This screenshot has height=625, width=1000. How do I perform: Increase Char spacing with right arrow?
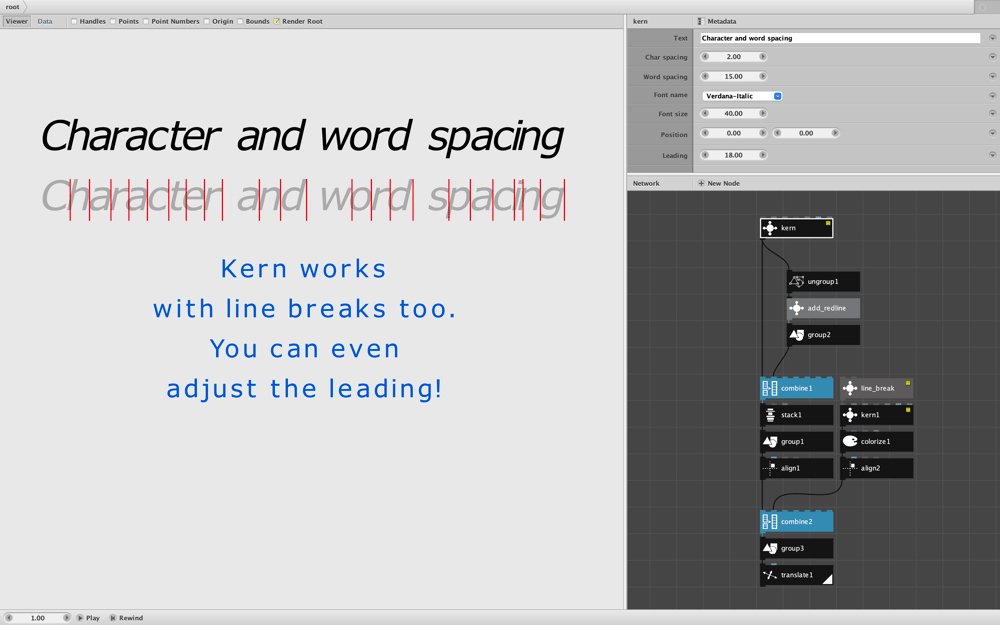click(762, 56)
